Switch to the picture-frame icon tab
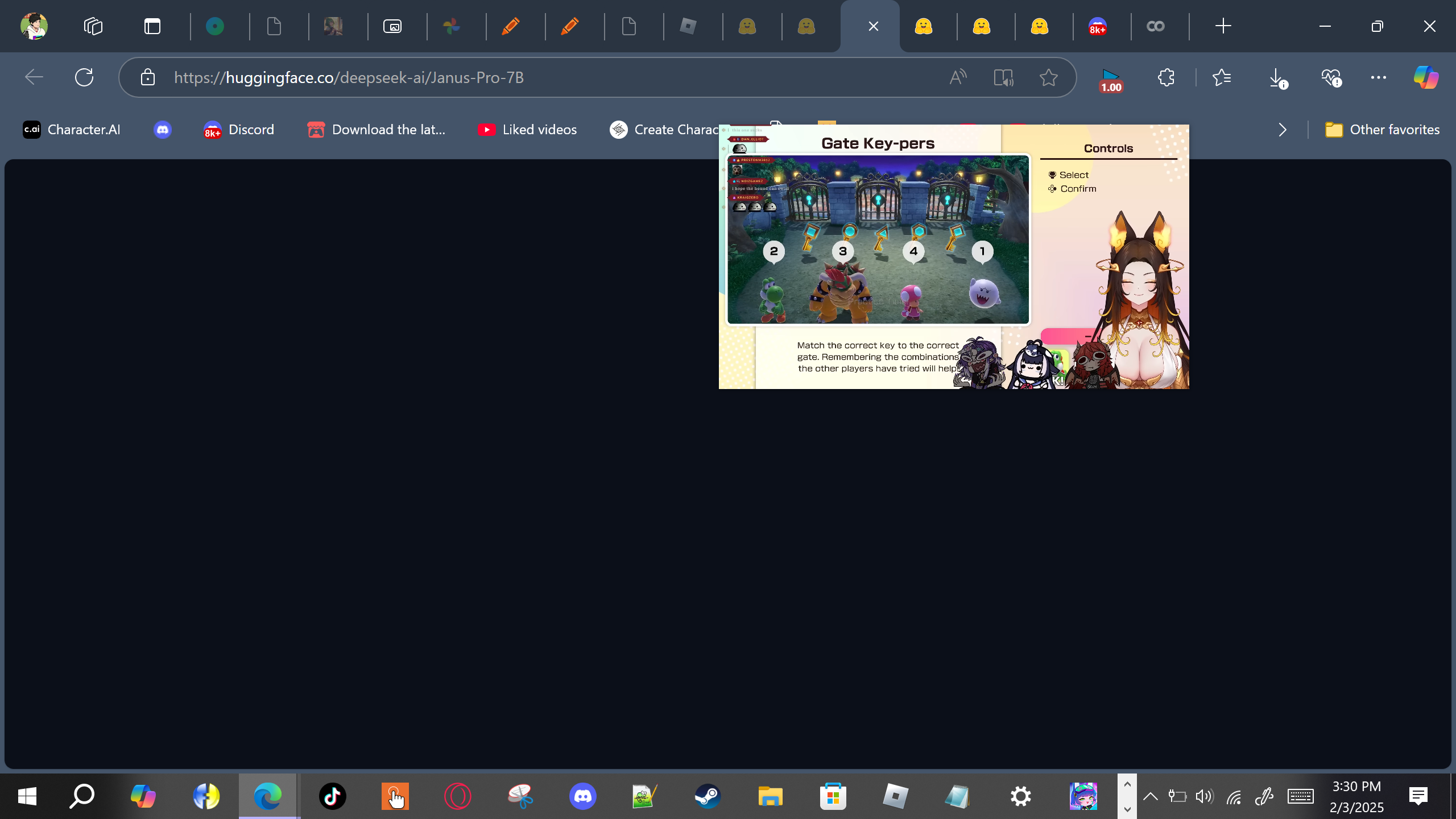Screen dimensions: 1456x819 (392, 26)
